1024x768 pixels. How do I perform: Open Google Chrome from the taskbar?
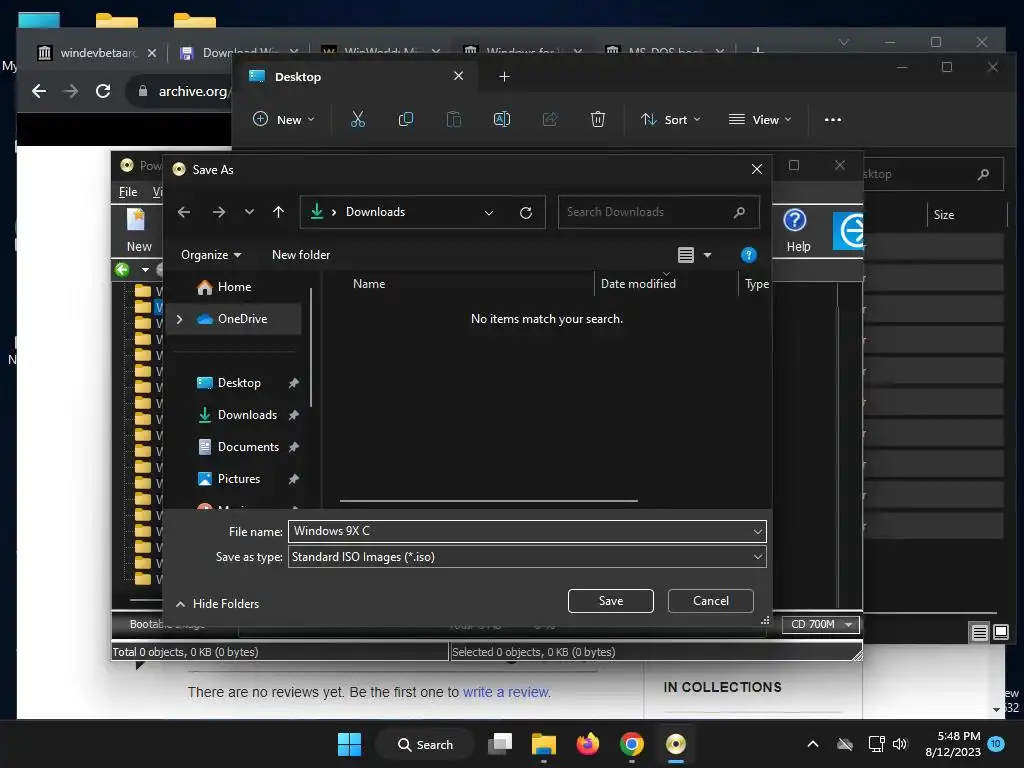click(632, 744)
